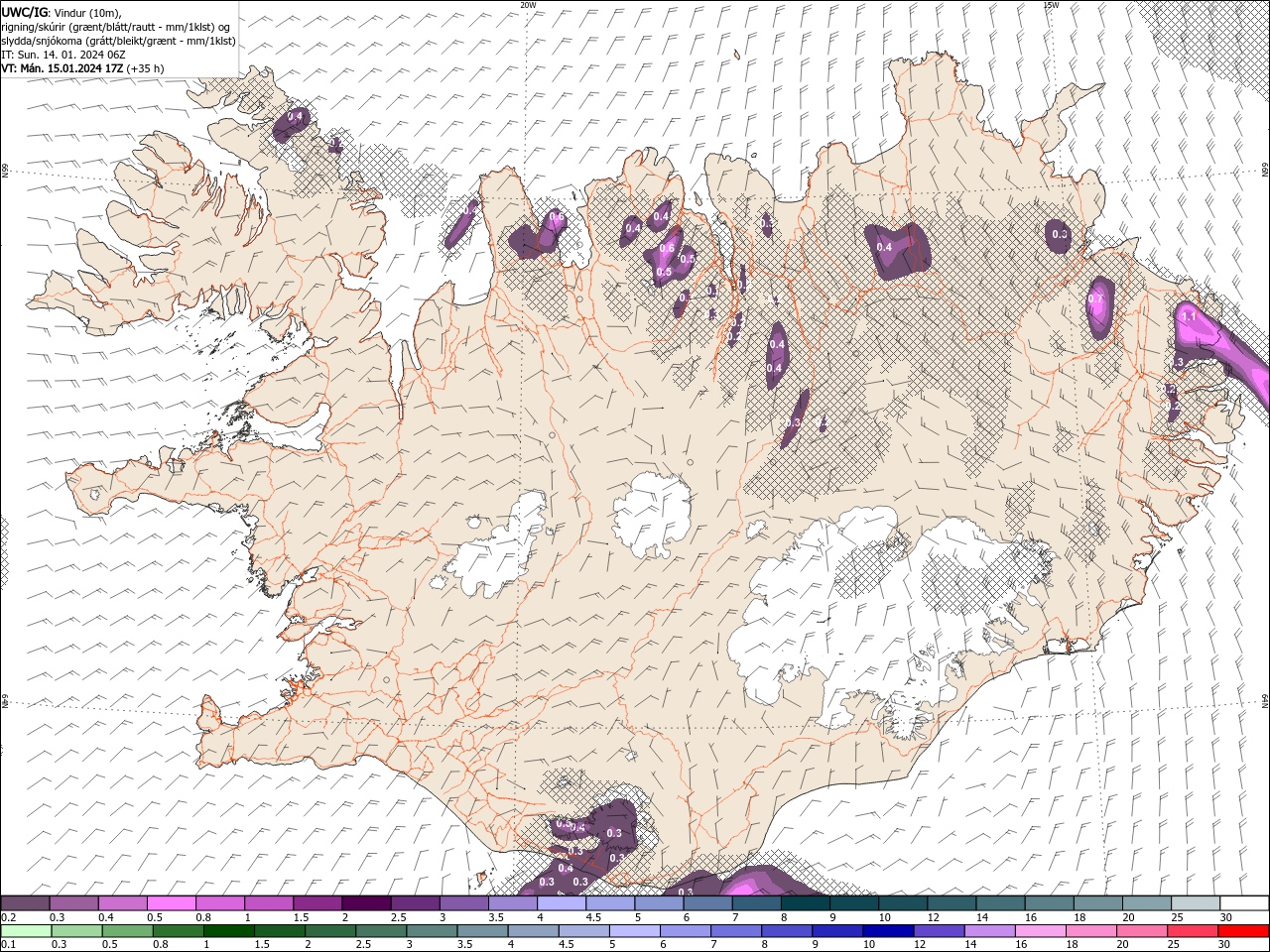Click the bottom legend swatch labeled 4.5
1270x952 pixels.
(x=584, y=931)
